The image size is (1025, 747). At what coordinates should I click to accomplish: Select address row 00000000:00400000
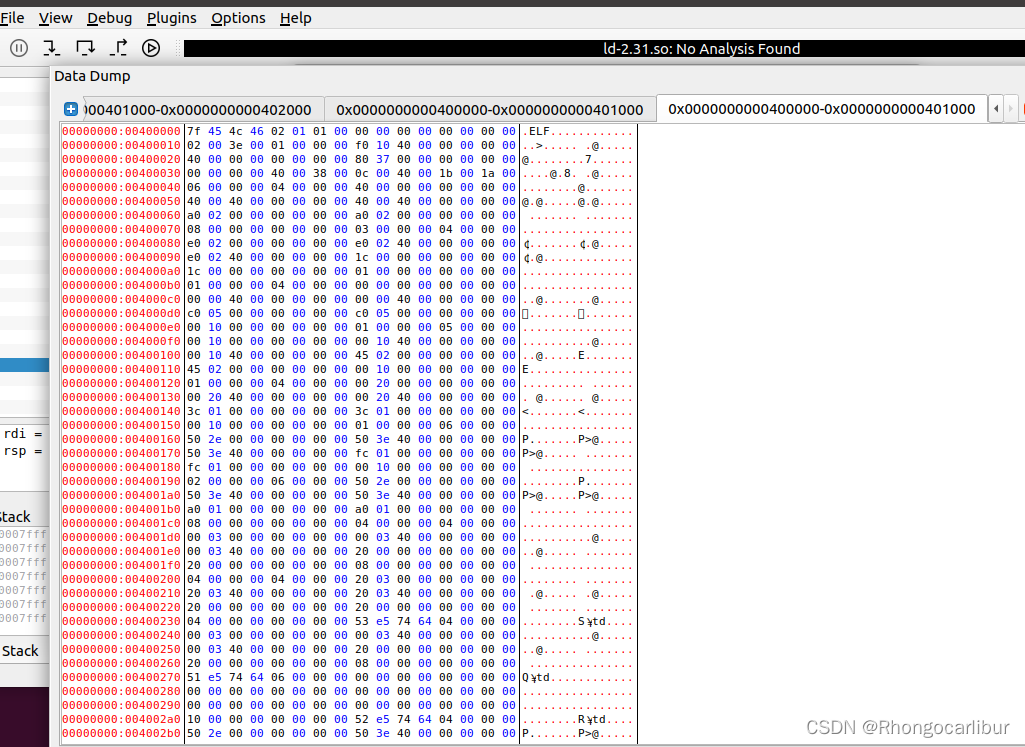122,131
